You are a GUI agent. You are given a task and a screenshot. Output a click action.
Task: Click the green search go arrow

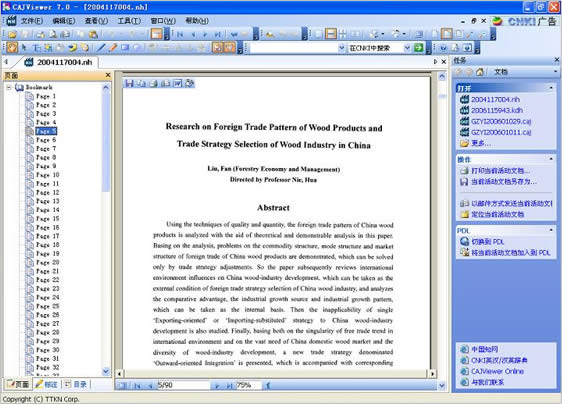click(x=418, y=48)
